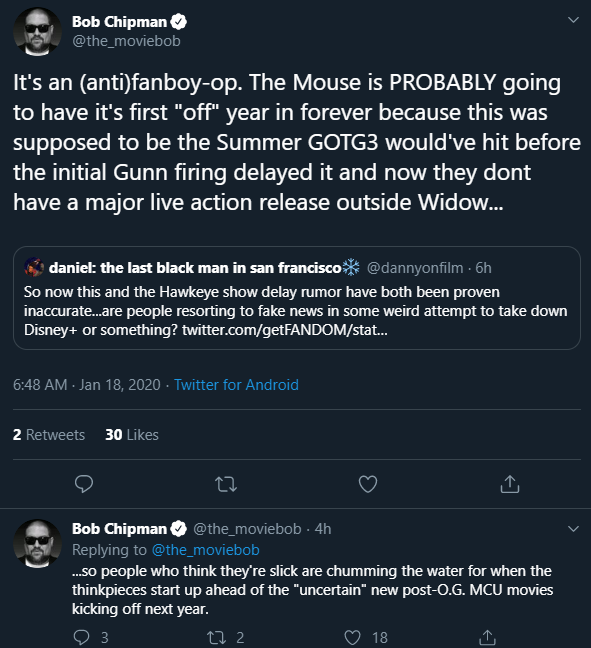Retweet the main tweet
The image size is (591, 648).
(x=226, y=484)
